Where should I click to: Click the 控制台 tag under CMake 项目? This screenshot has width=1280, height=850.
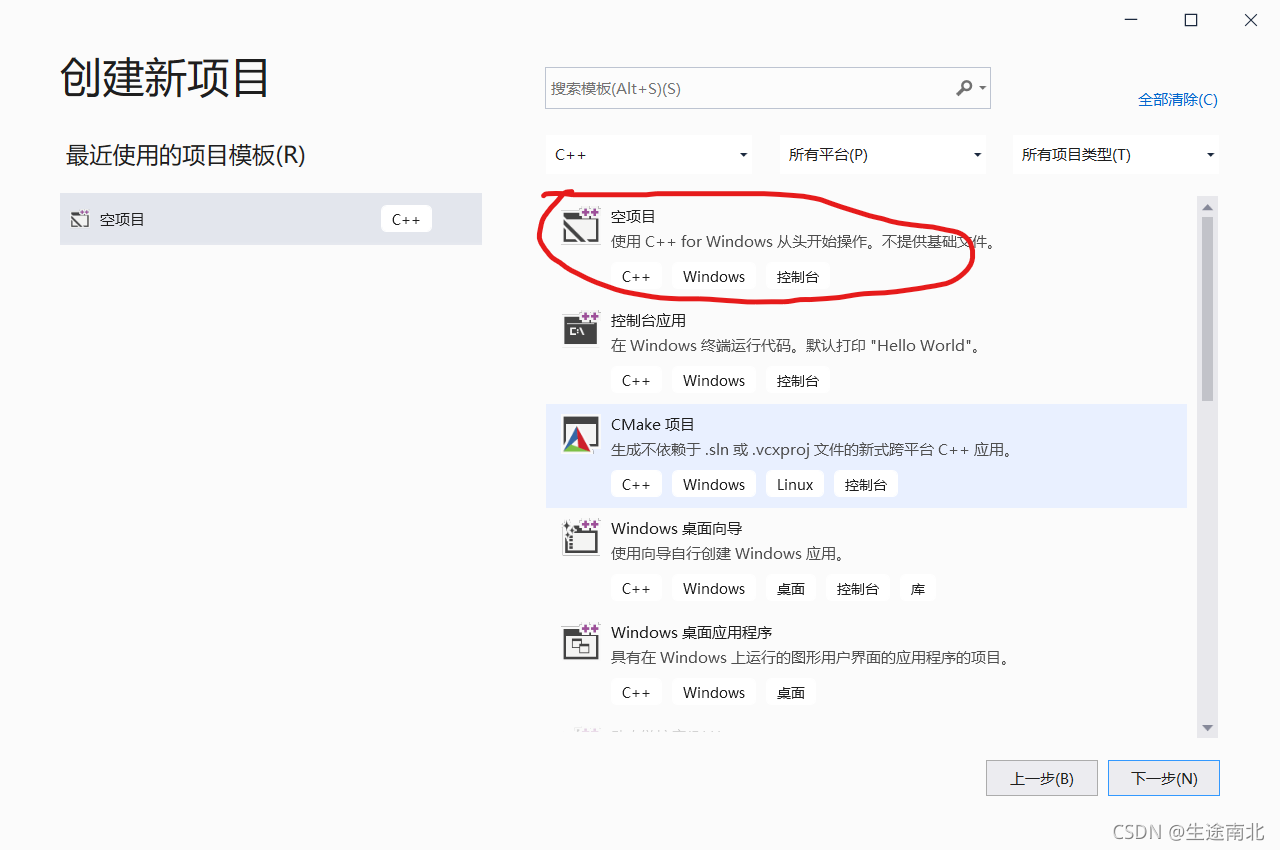(866, 484)
